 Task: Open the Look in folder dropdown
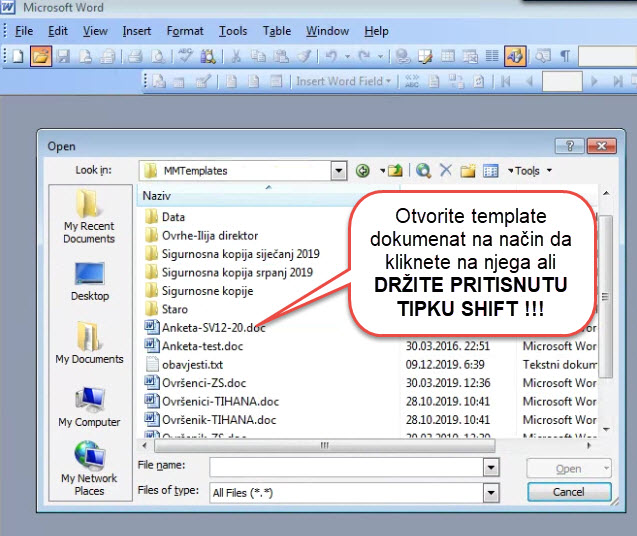338,171
